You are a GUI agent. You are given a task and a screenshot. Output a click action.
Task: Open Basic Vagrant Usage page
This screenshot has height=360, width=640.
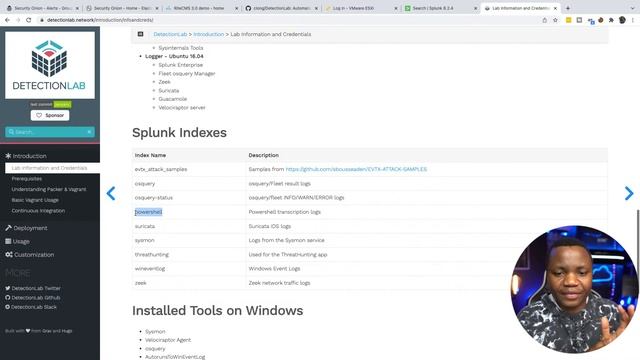pos(35,200)
